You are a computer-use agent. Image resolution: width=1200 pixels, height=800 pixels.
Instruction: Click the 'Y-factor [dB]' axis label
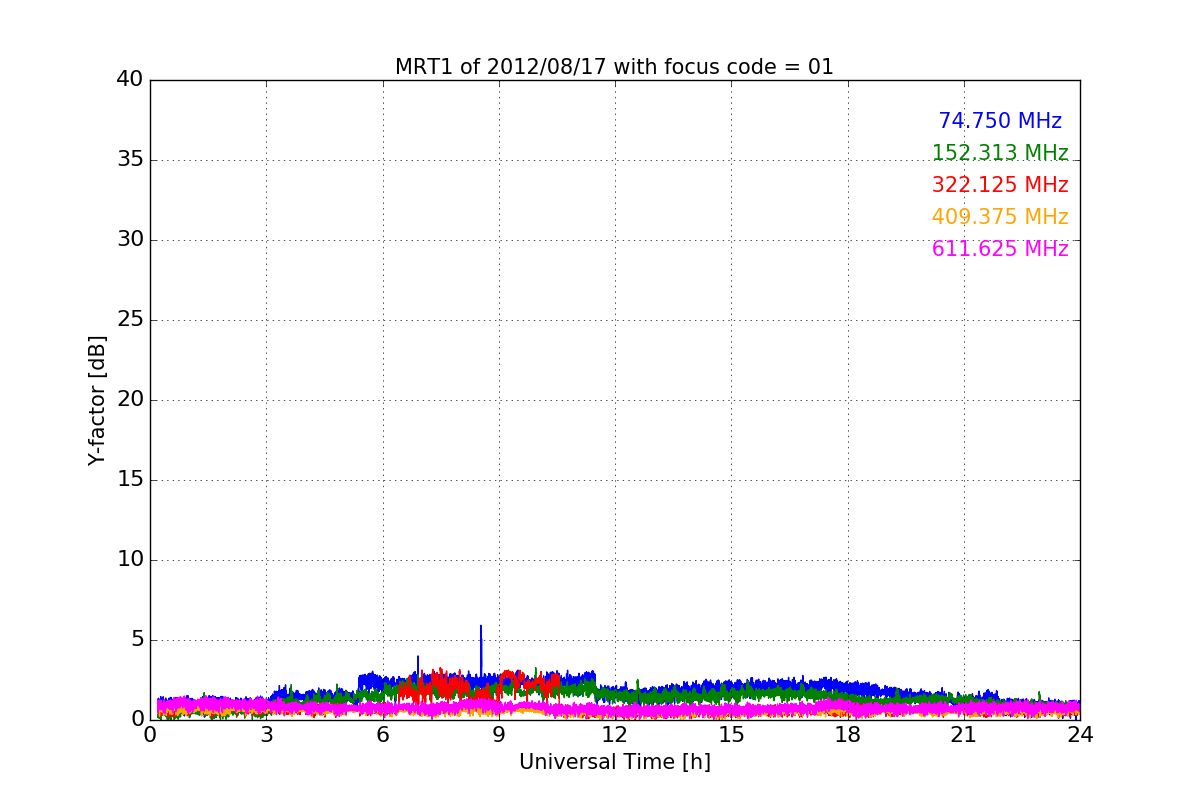[97, 400]
